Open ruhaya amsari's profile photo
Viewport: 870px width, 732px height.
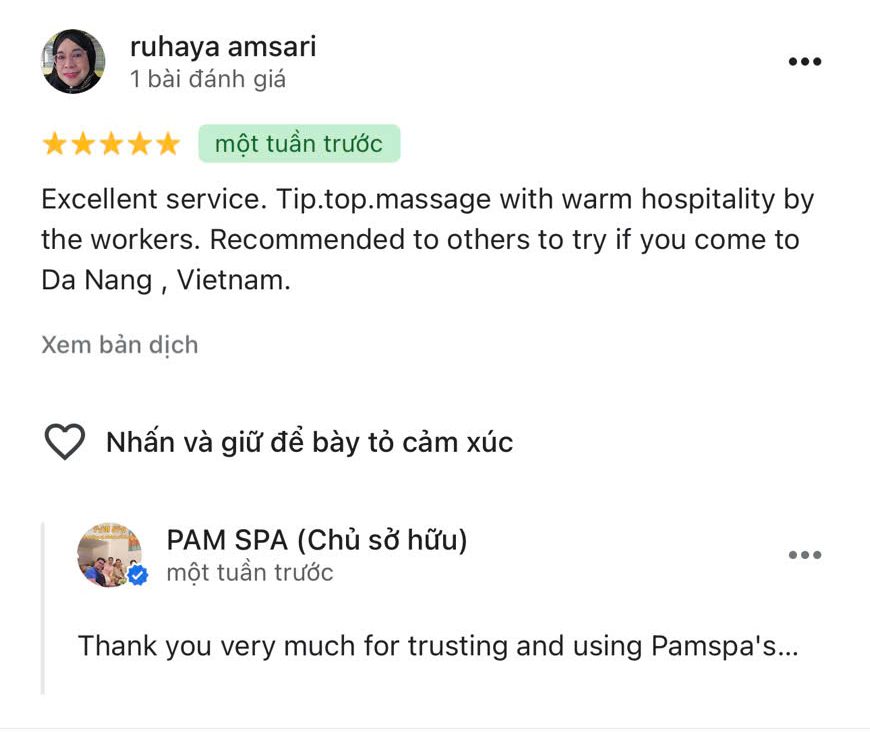point(73,61)
